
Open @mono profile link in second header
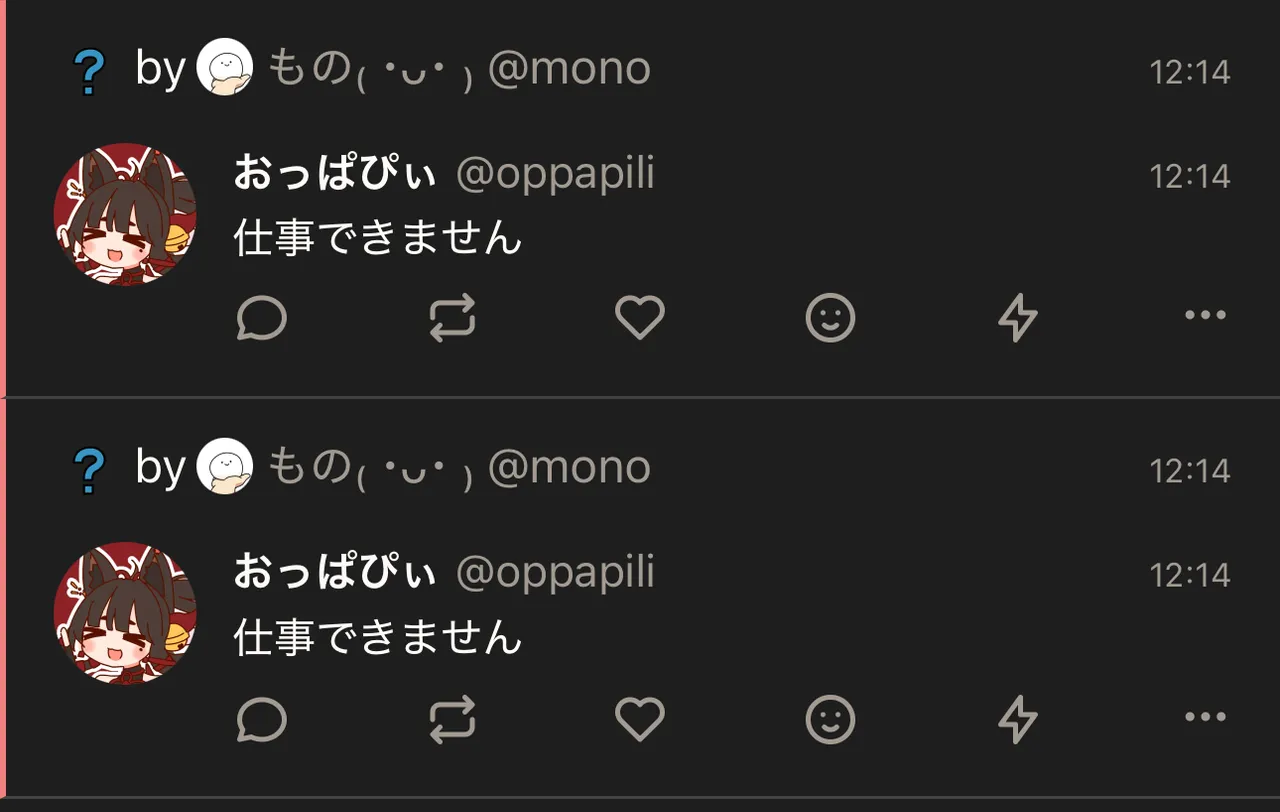tap(569, 468)
